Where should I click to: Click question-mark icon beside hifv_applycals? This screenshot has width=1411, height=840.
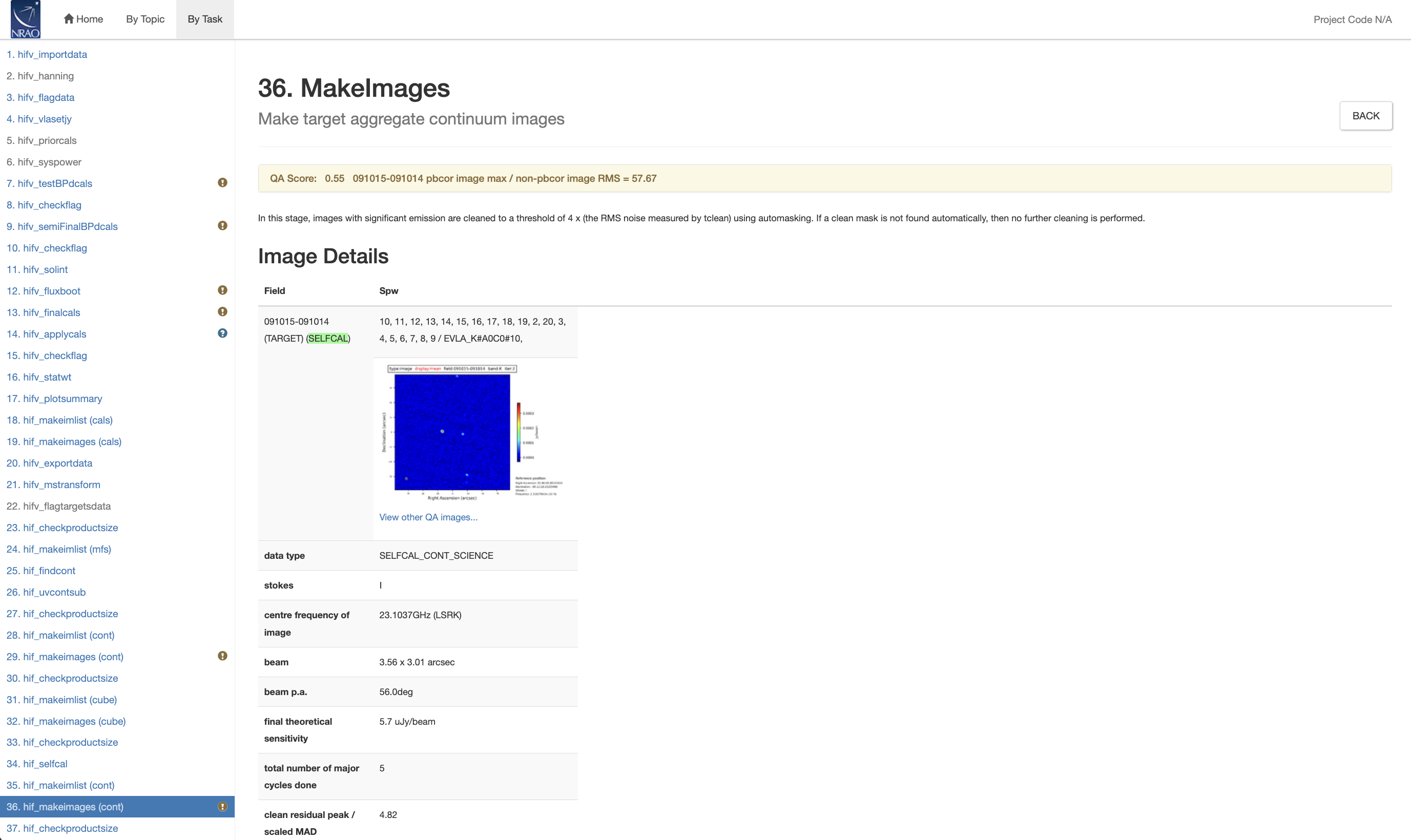point(222,333)
